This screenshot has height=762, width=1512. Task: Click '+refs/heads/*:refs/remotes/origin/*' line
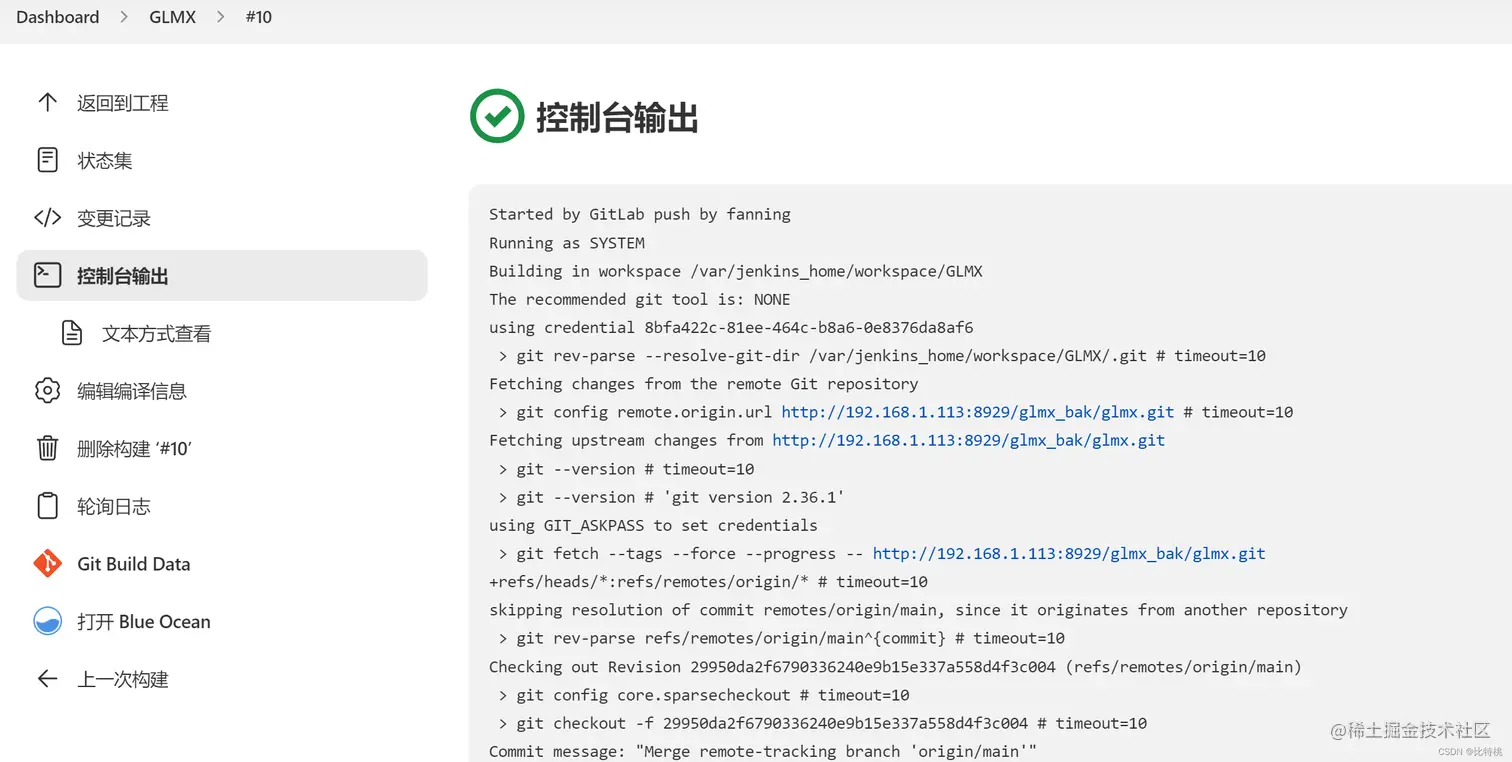708,581
